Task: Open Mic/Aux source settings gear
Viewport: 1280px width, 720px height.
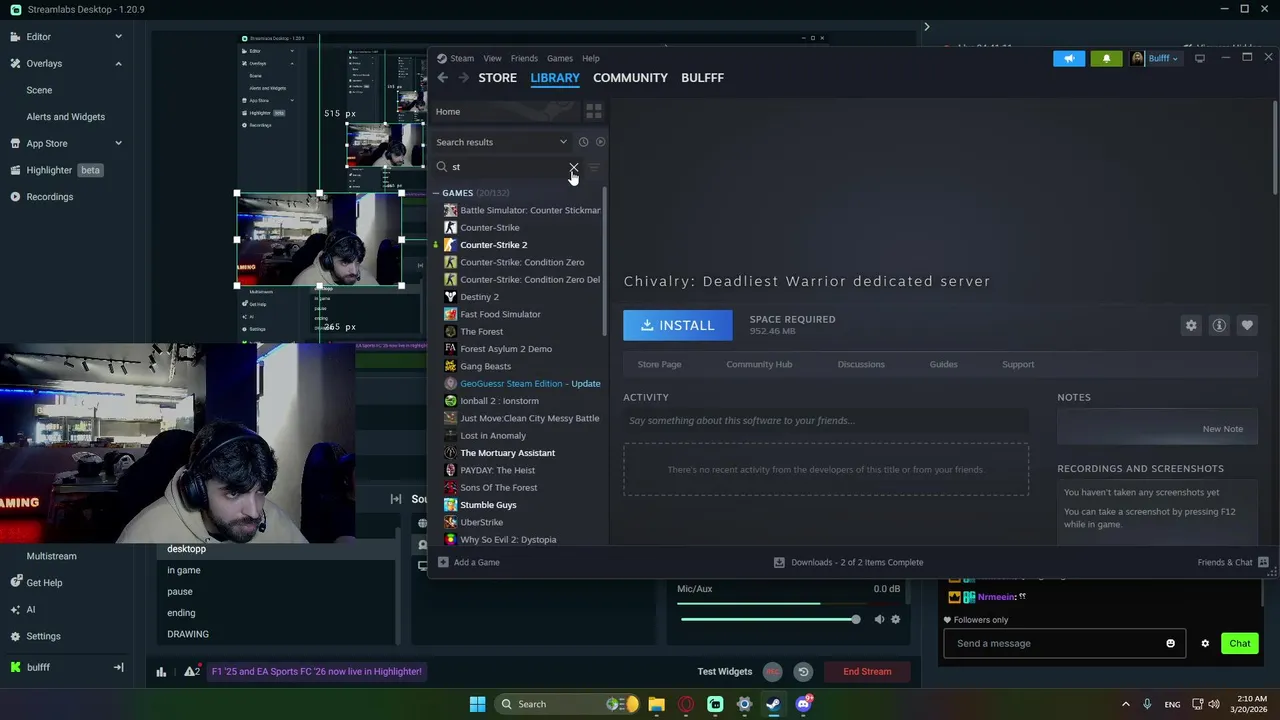Action: [x=895, y=620]
